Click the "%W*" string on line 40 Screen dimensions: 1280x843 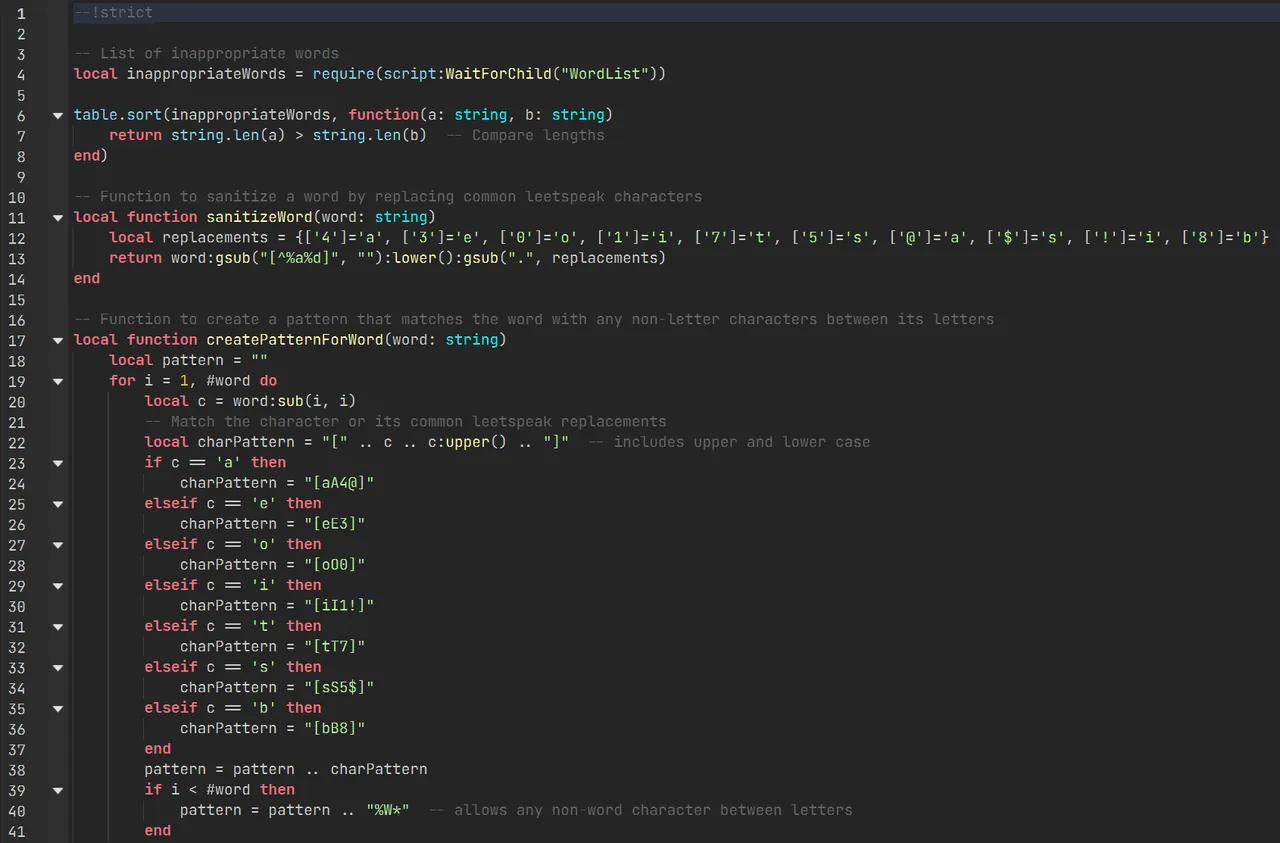(387, 810)
